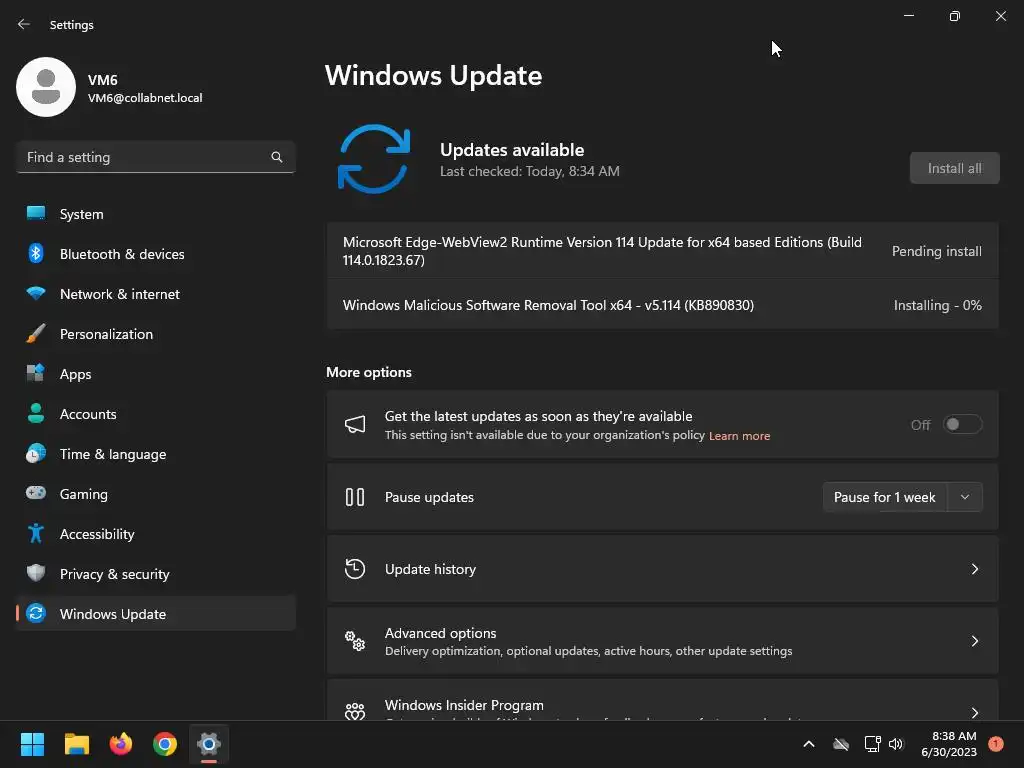This screenshot has height=768, width=1024.
Task: Click the Edge-WebView2 Runtime update entry
Action: (x=662, y=251)
